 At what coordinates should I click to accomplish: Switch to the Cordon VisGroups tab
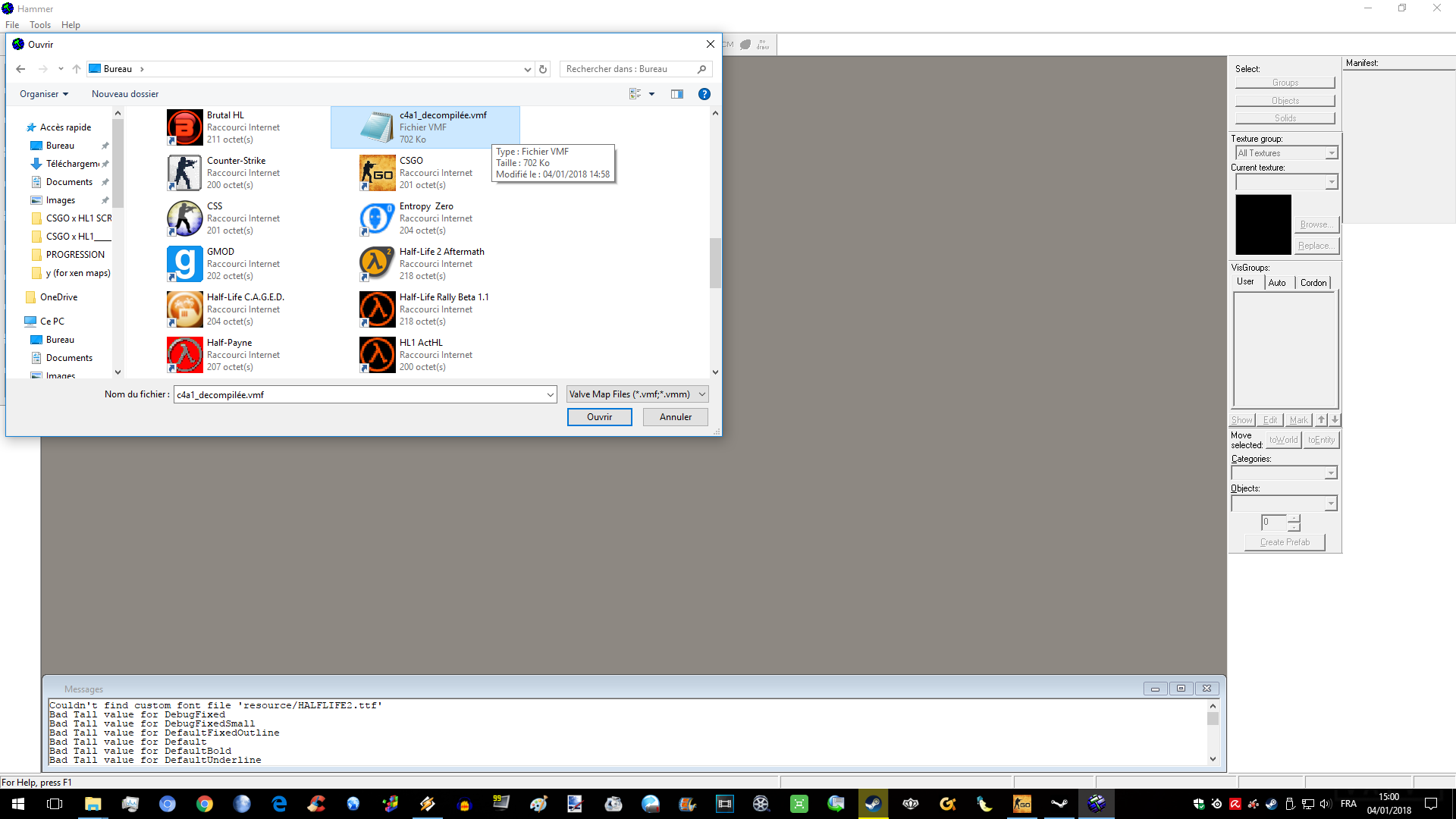pos(1313,283)
